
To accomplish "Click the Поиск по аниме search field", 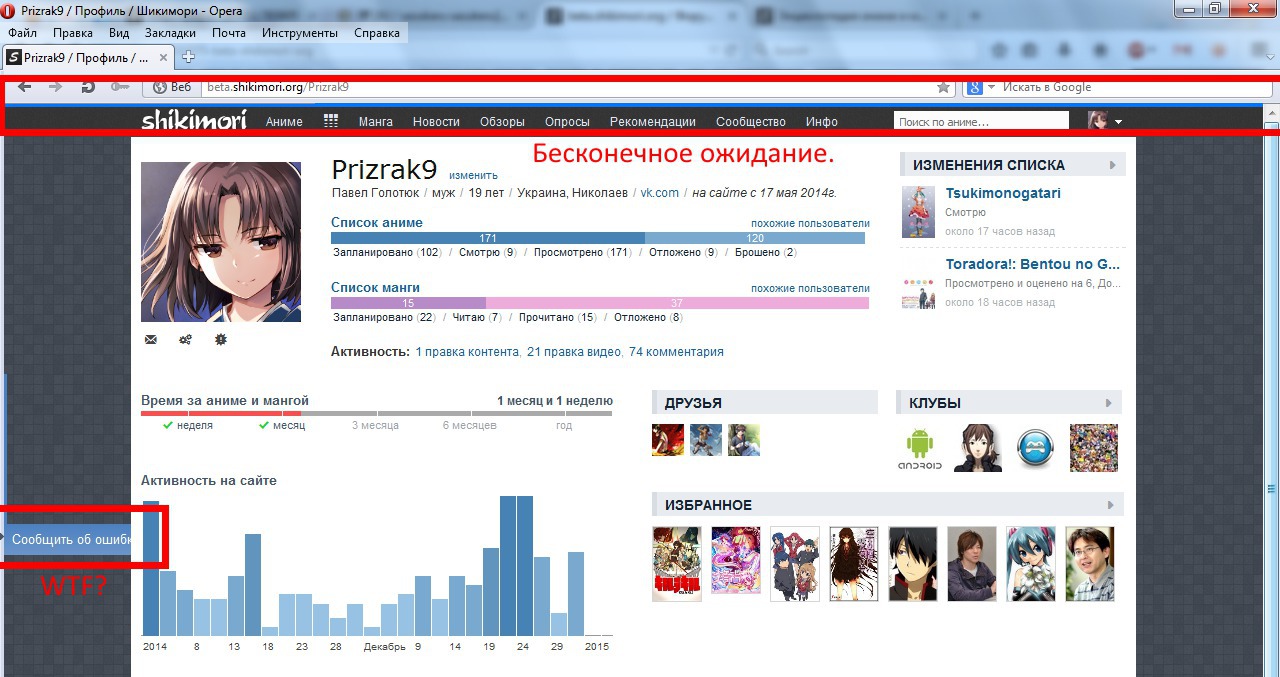I will (x=980, y=122).
